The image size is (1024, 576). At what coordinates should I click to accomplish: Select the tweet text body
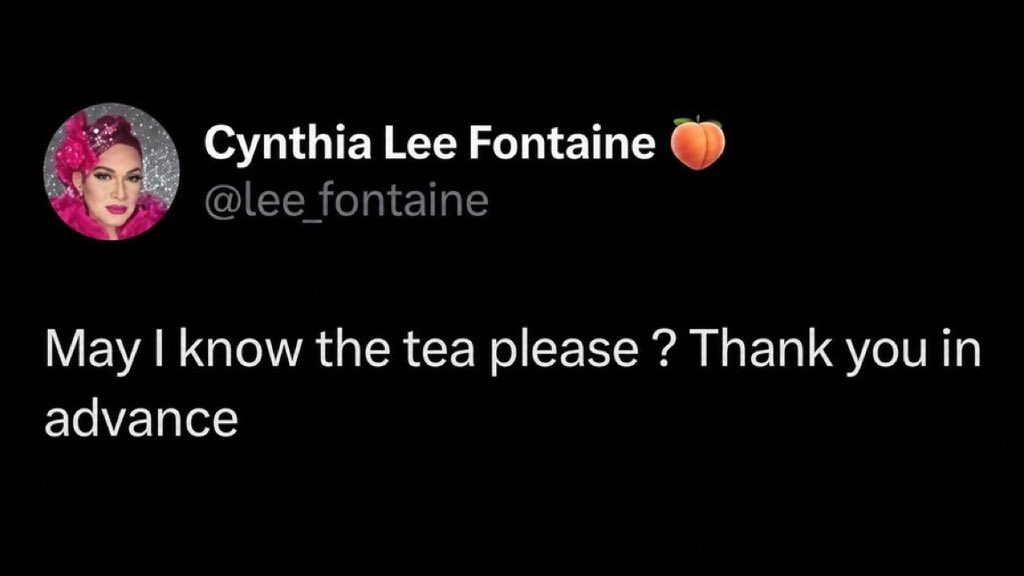(x=513, y=383)
